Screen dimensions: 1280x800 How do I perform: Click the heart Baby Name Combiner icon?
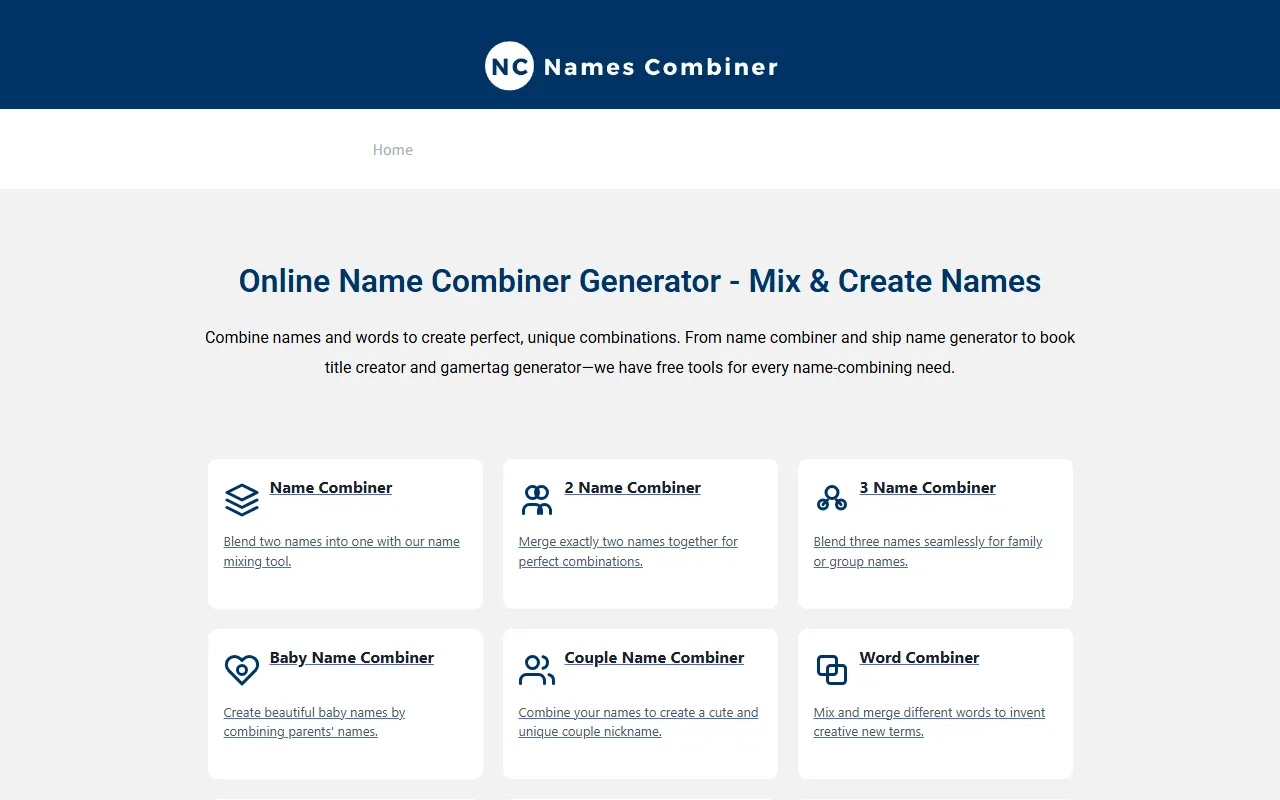[242, 669]
